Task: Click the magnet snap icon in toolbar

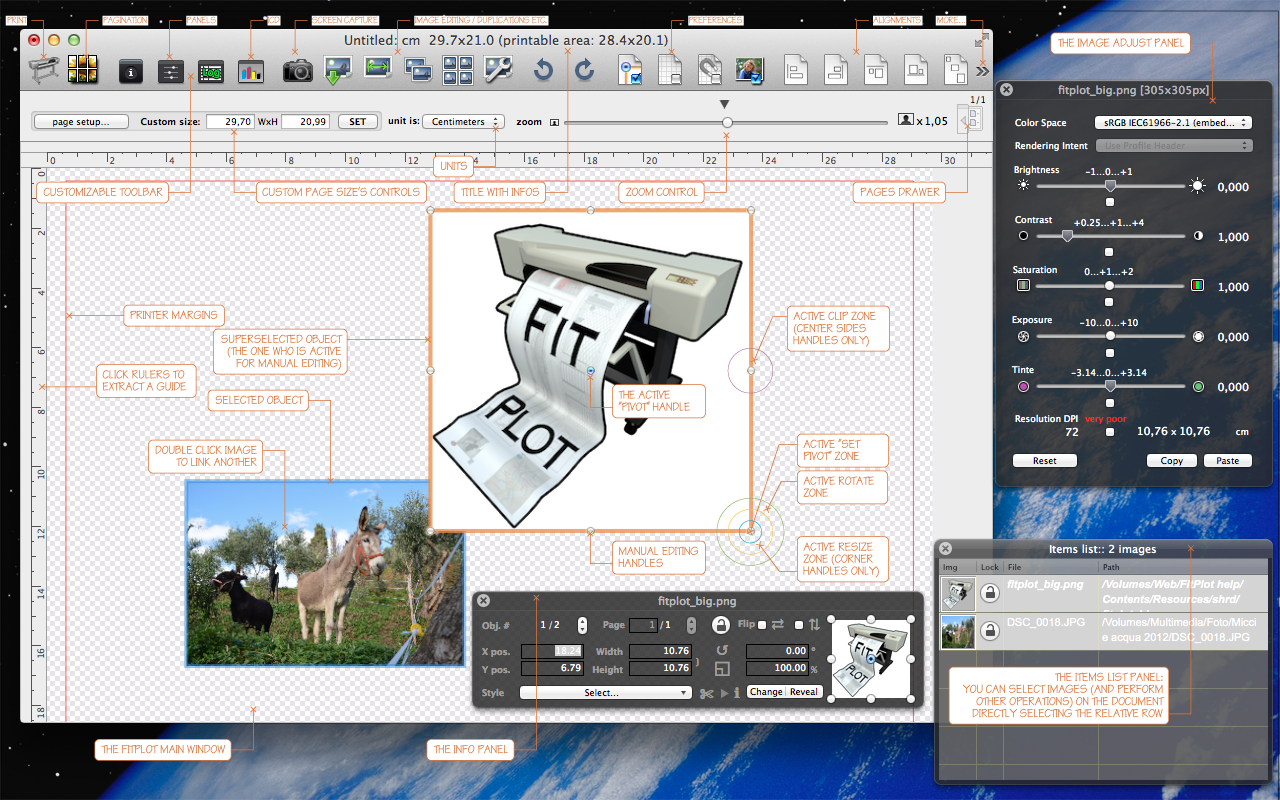Action: pyautogui.click(x=709, y=69)
